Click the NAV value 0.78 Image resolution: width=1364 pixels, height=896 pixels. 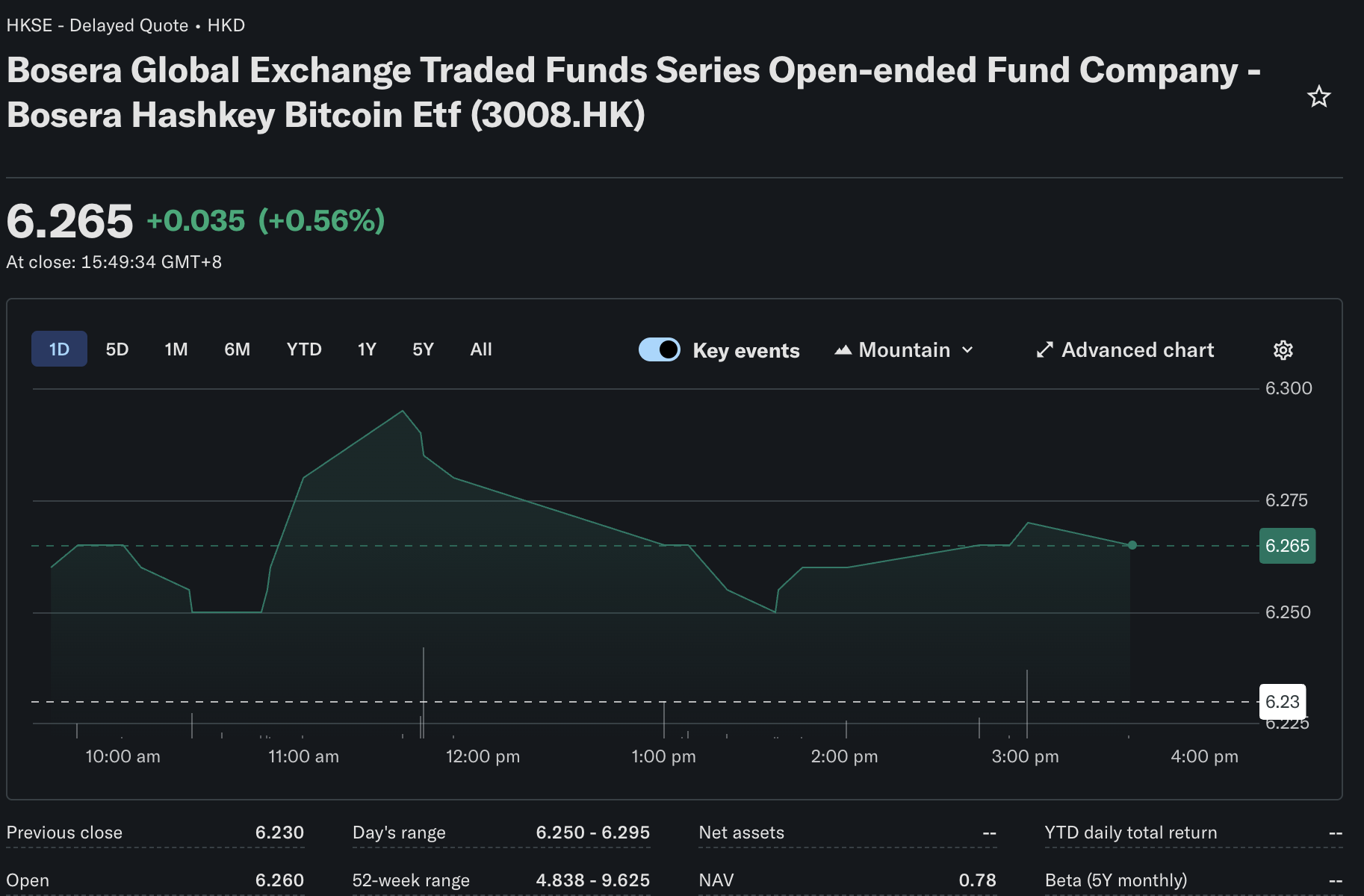click(978, 880)
